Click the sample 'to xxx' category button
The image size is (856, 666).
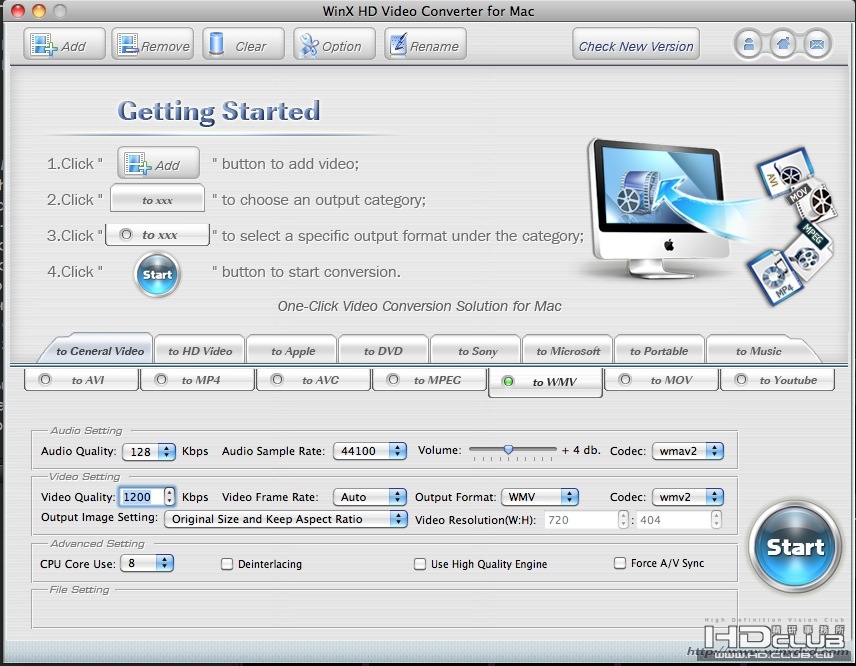pyautogui.click(x=157, y=198)
